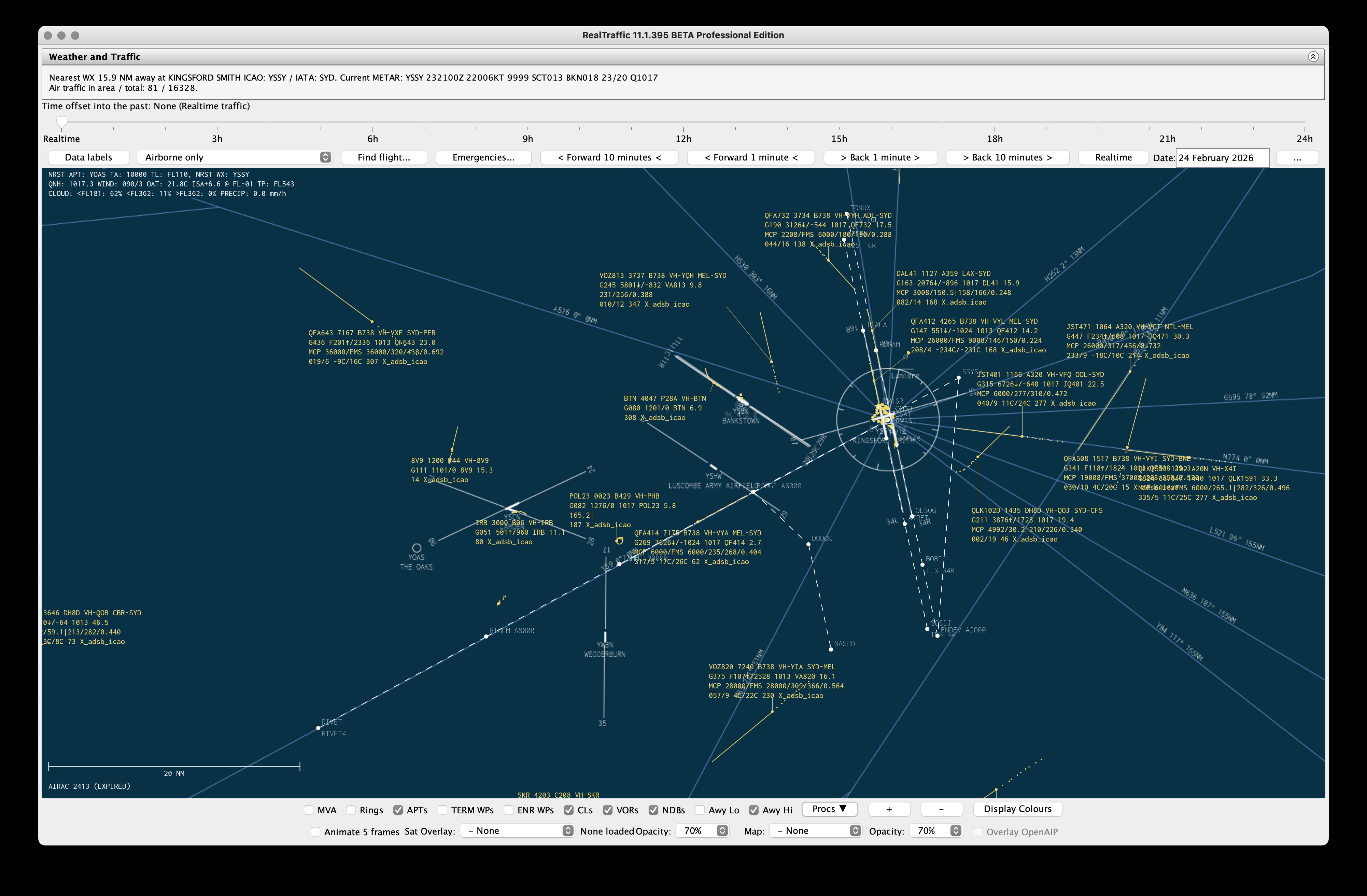This screenshot has width=1367, height=896.
Task: Click the Find flight... button
Action: point(384,157)
